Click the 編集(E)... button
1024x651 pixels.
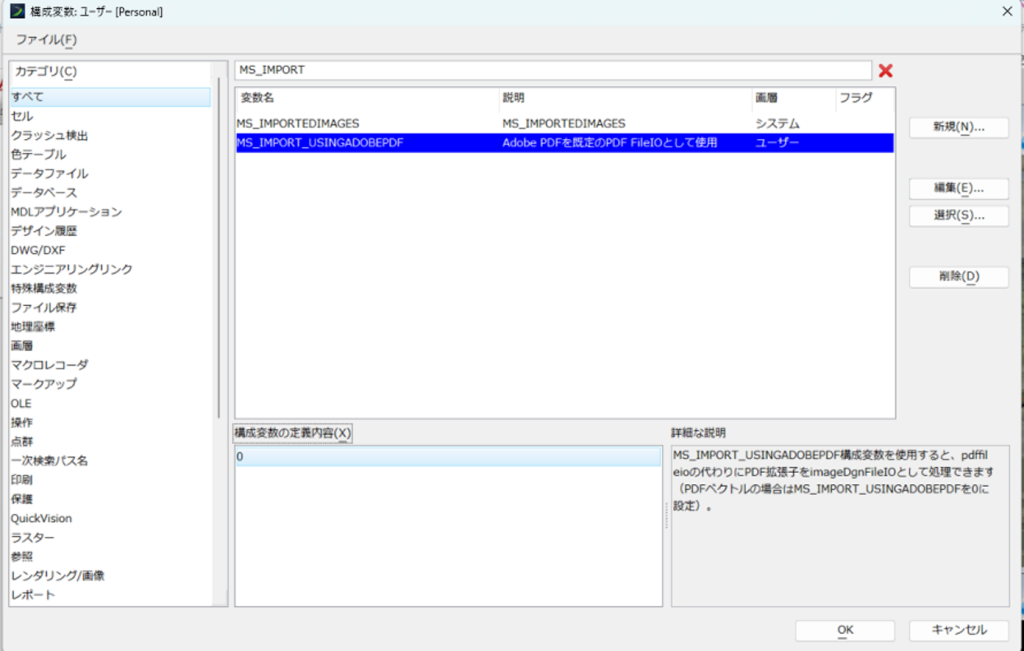tap(958, 188)
